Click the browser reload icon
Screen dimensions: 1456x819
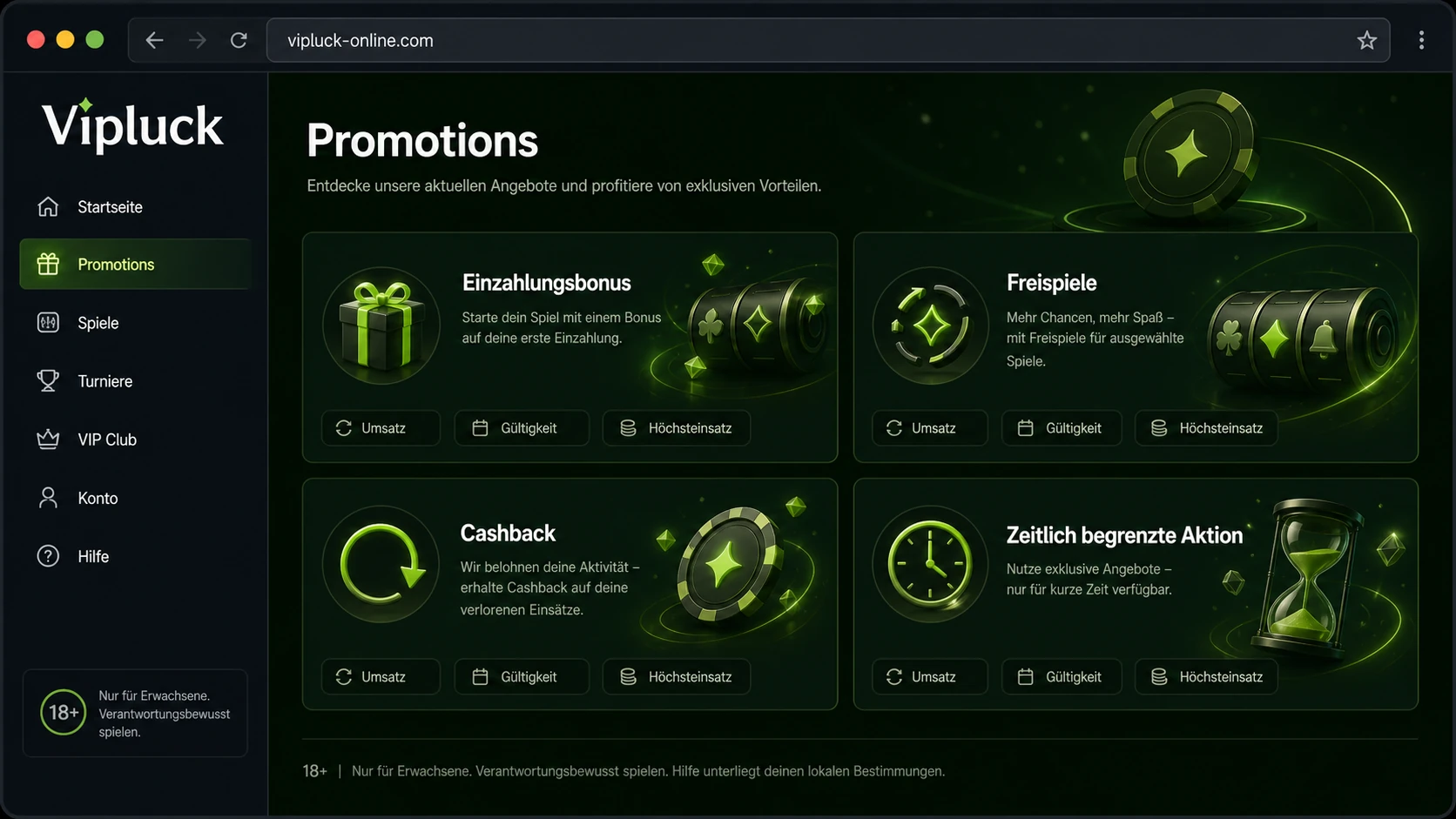[x=239, y=40]
